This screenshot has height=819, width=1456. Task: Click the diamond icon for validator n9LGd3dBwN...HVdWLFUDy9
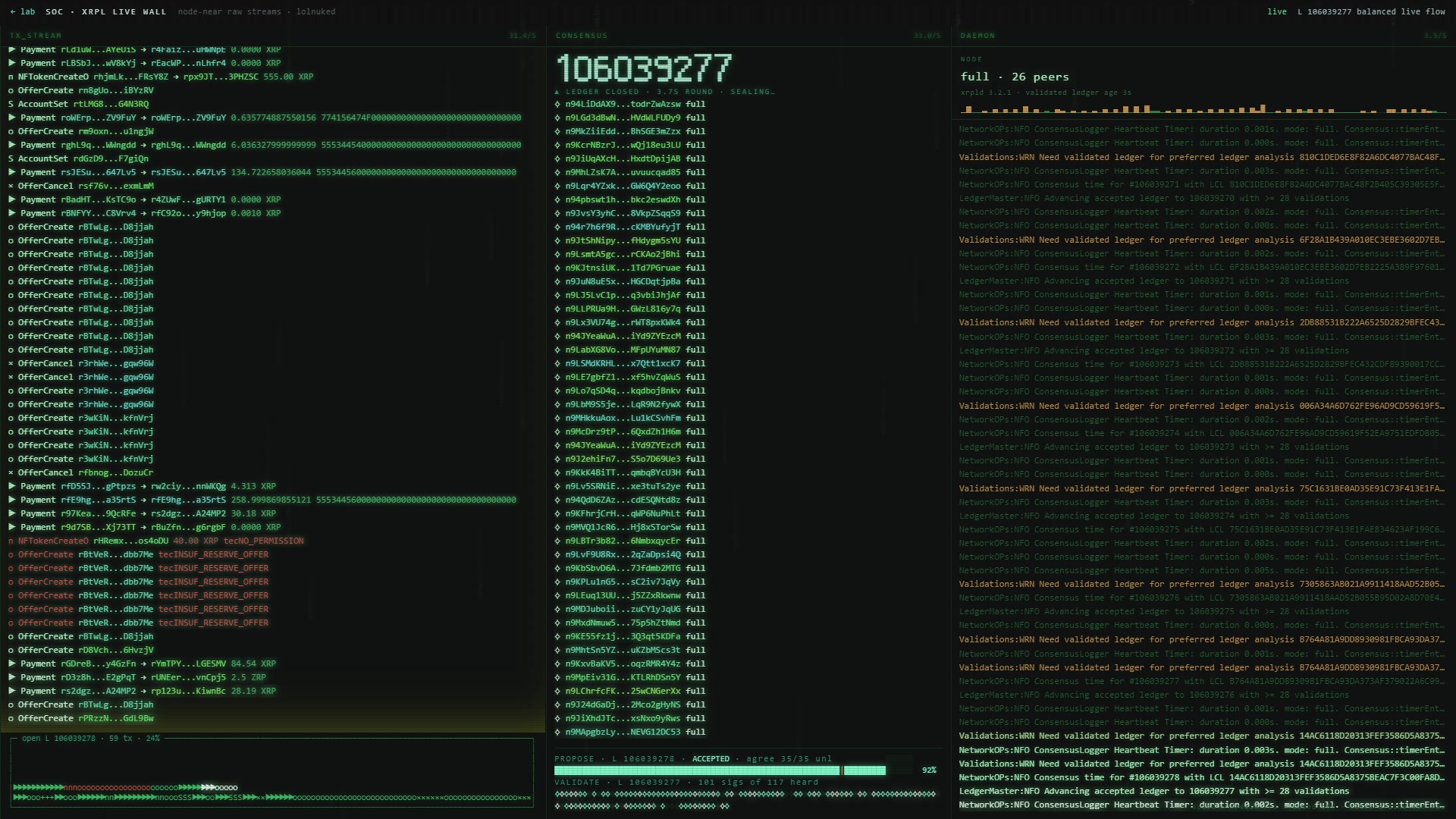click(557, 118)
